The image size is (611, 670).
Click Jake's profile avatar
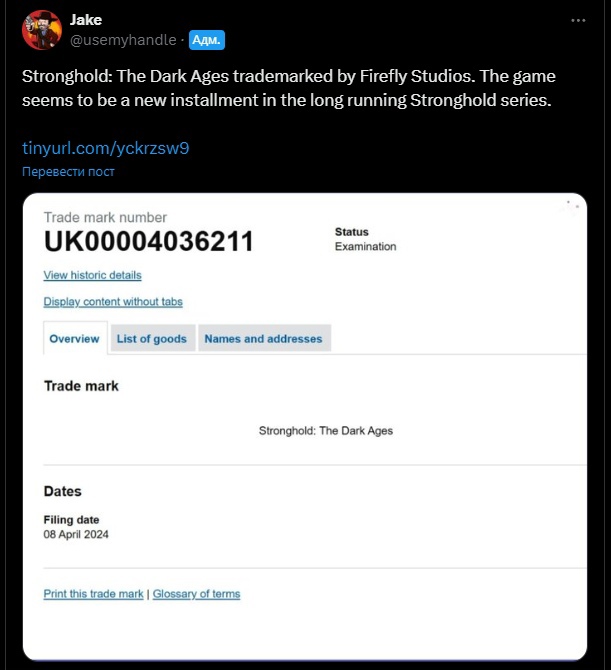41,30
